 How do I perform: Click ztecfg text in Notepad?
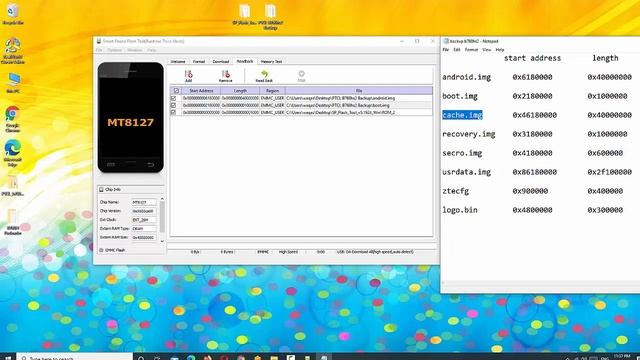pos(456,191)
